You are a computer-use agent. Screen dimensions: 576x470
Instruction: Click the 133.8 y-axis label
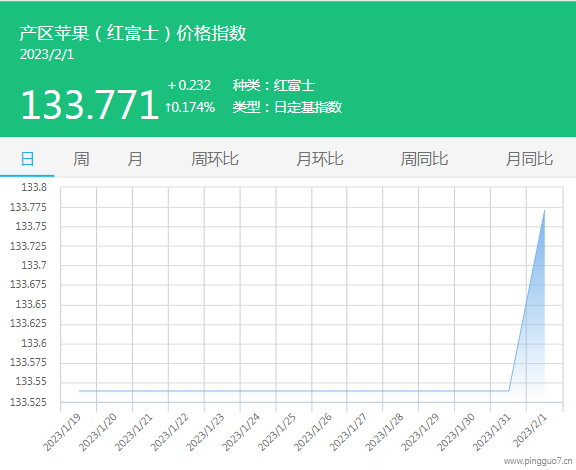34,187
